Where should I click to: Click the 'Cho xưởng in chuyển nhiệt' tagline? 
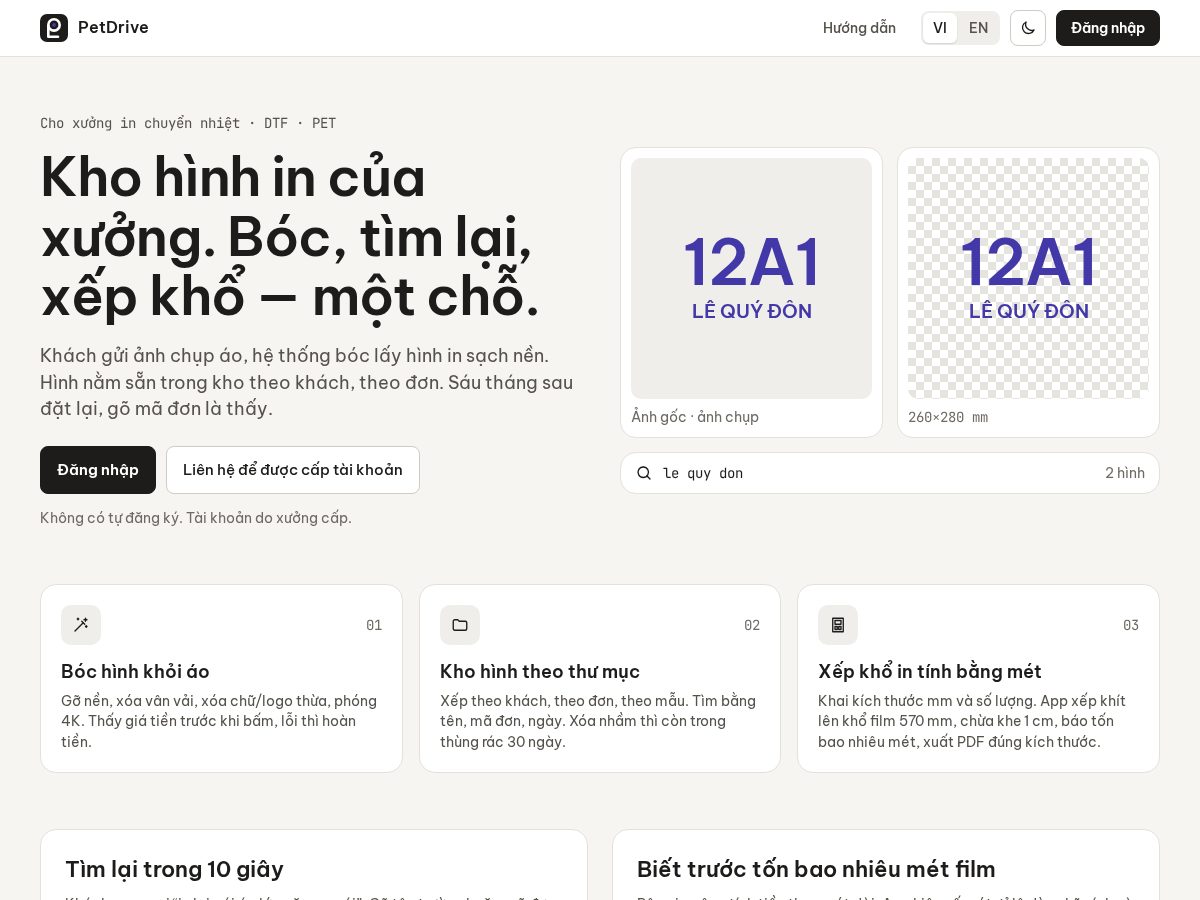tap(188, 123)
